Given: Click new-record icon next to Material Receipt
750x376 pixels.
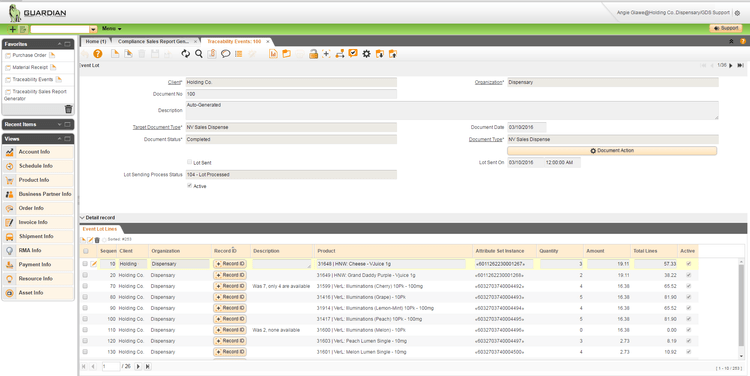Looking at the screenshot, I should point(52,67).
